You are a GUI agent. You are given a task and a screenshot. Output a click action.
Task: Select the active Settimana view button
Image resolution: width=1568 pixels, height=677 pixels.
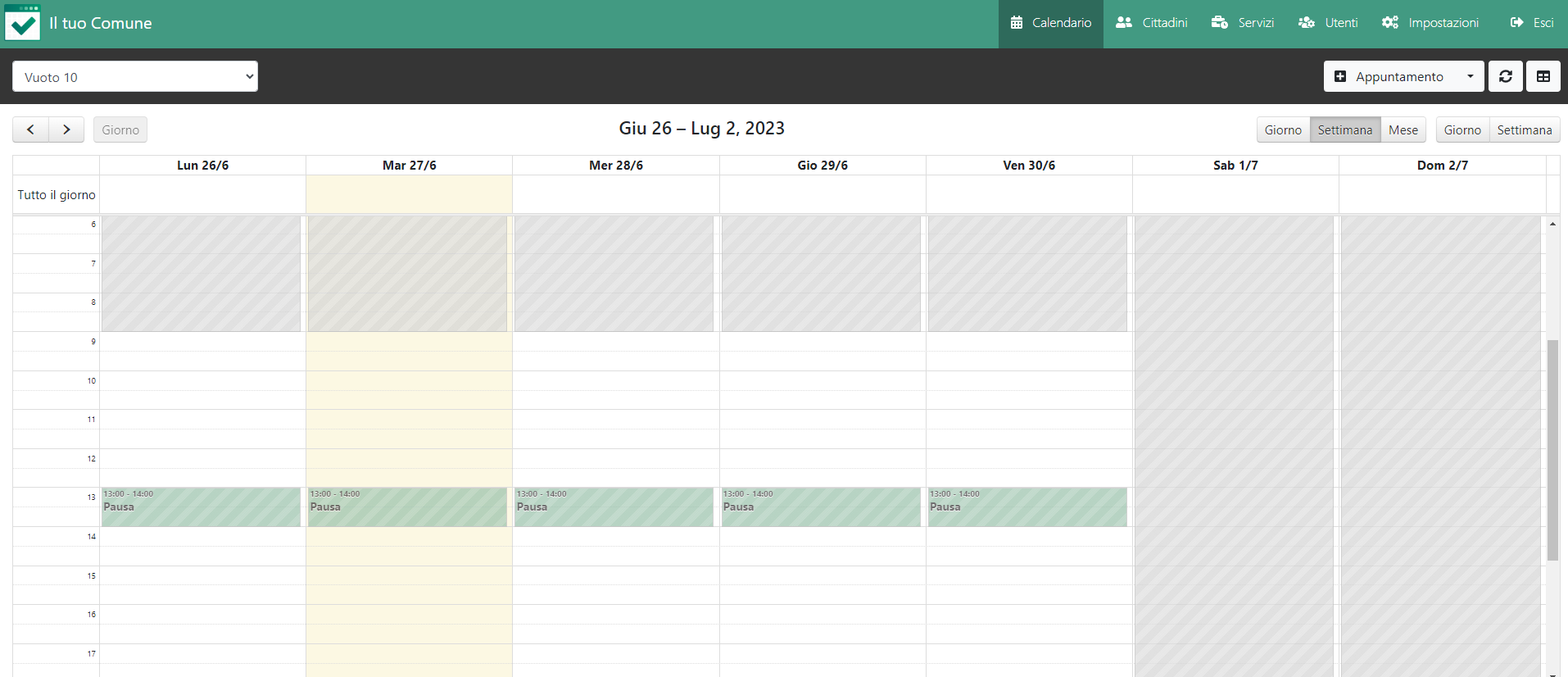point(1344,129)
